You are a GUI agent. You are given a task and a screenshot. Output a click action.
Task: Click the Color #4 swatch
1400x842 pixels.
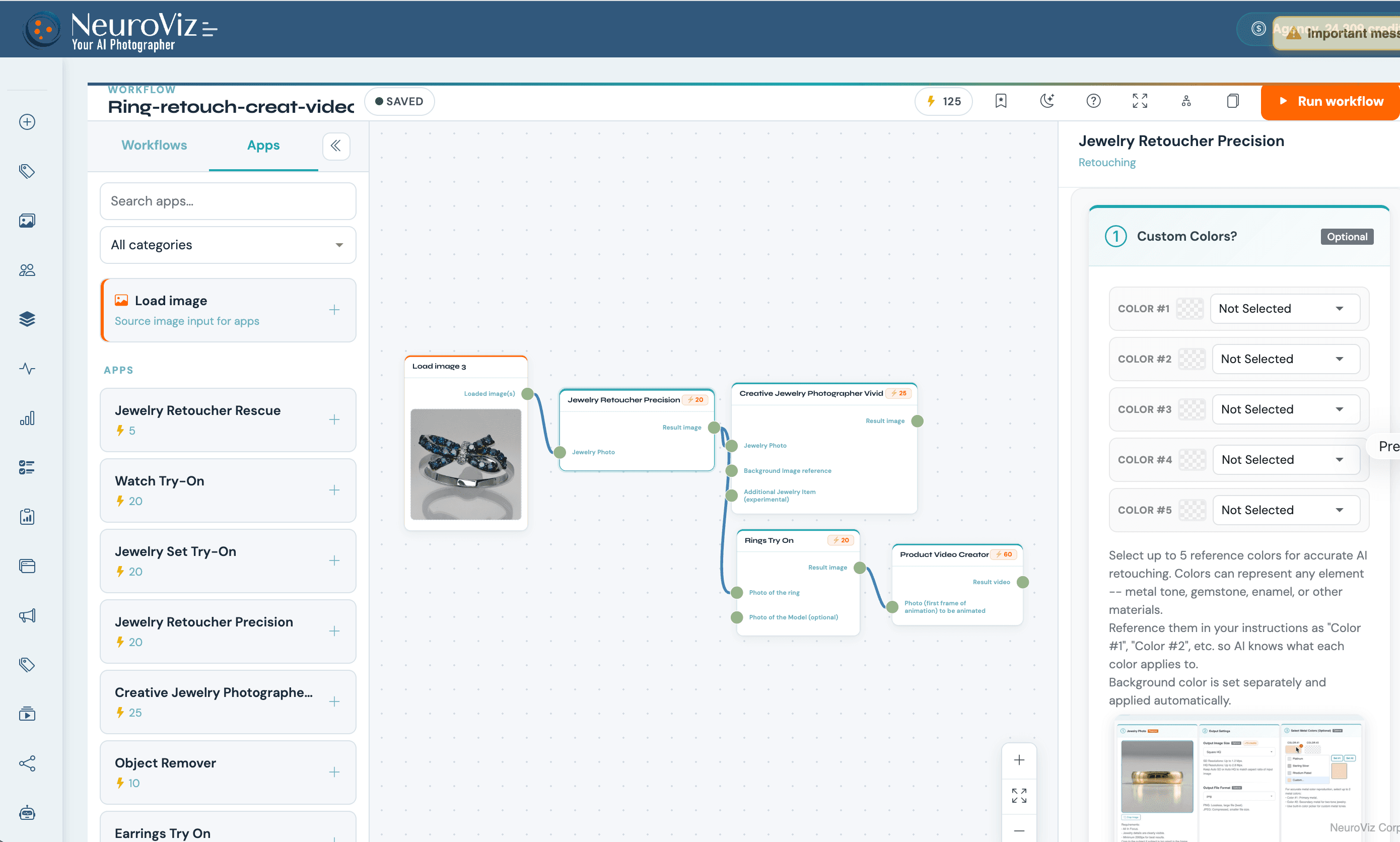(x=1193, y=460)
